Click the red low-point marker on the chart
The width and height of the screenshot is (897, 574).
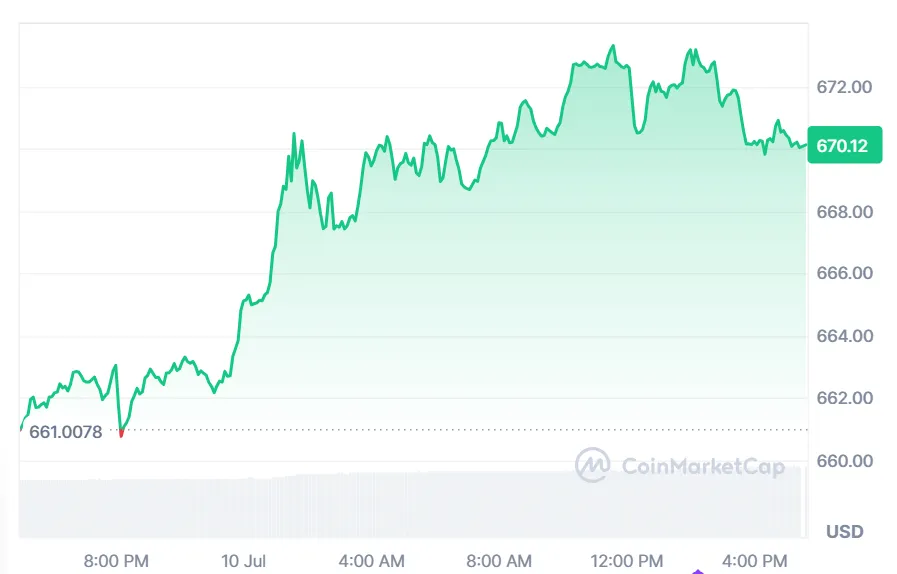[x=121, y=434]
